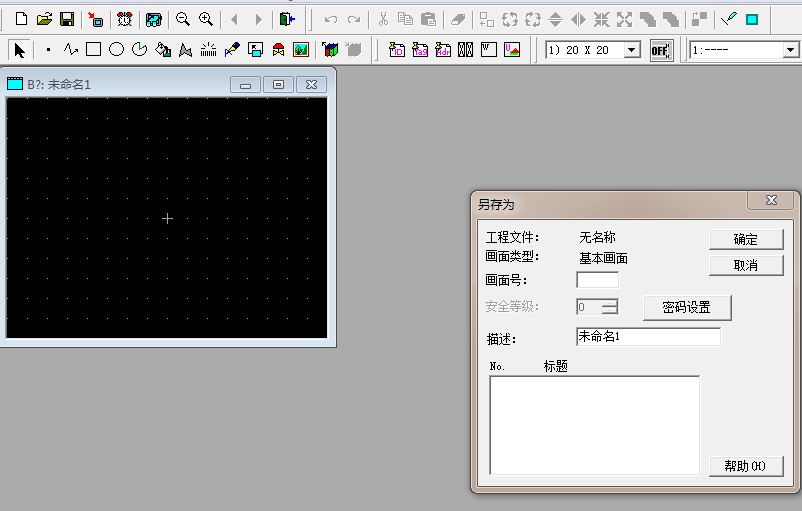
Task: Select the rectangle drawing tool
Action: pos(93,49)
